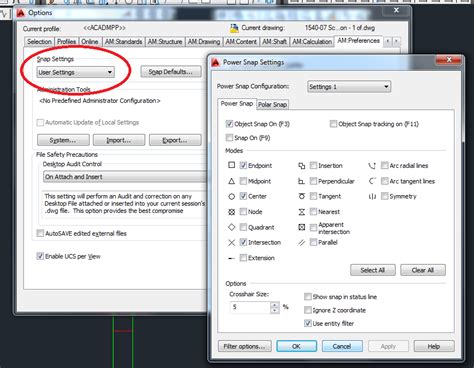Image resolution: width=474 pixels, height=368 pixels.
Task: Click the Help button
Action: [434, 346]
